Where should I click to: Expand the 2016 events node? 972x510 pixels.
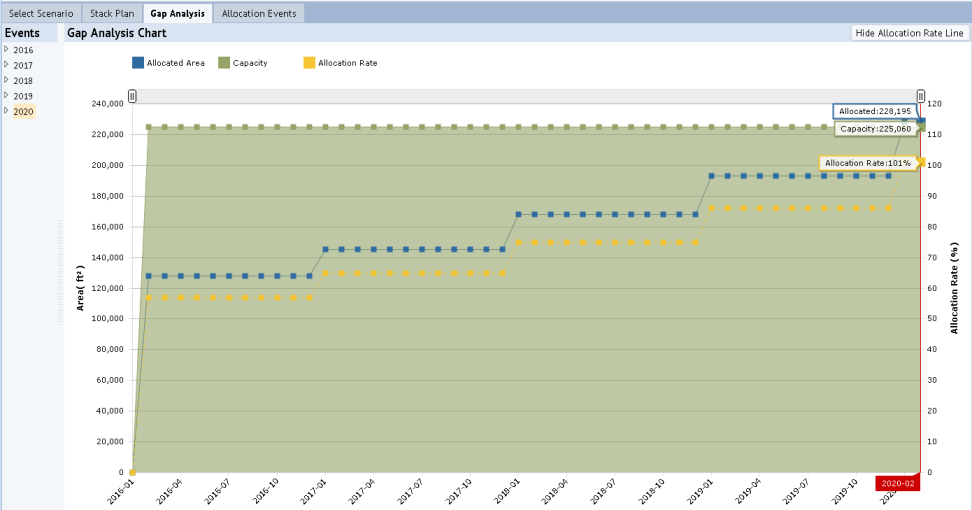tap(7, 49)
